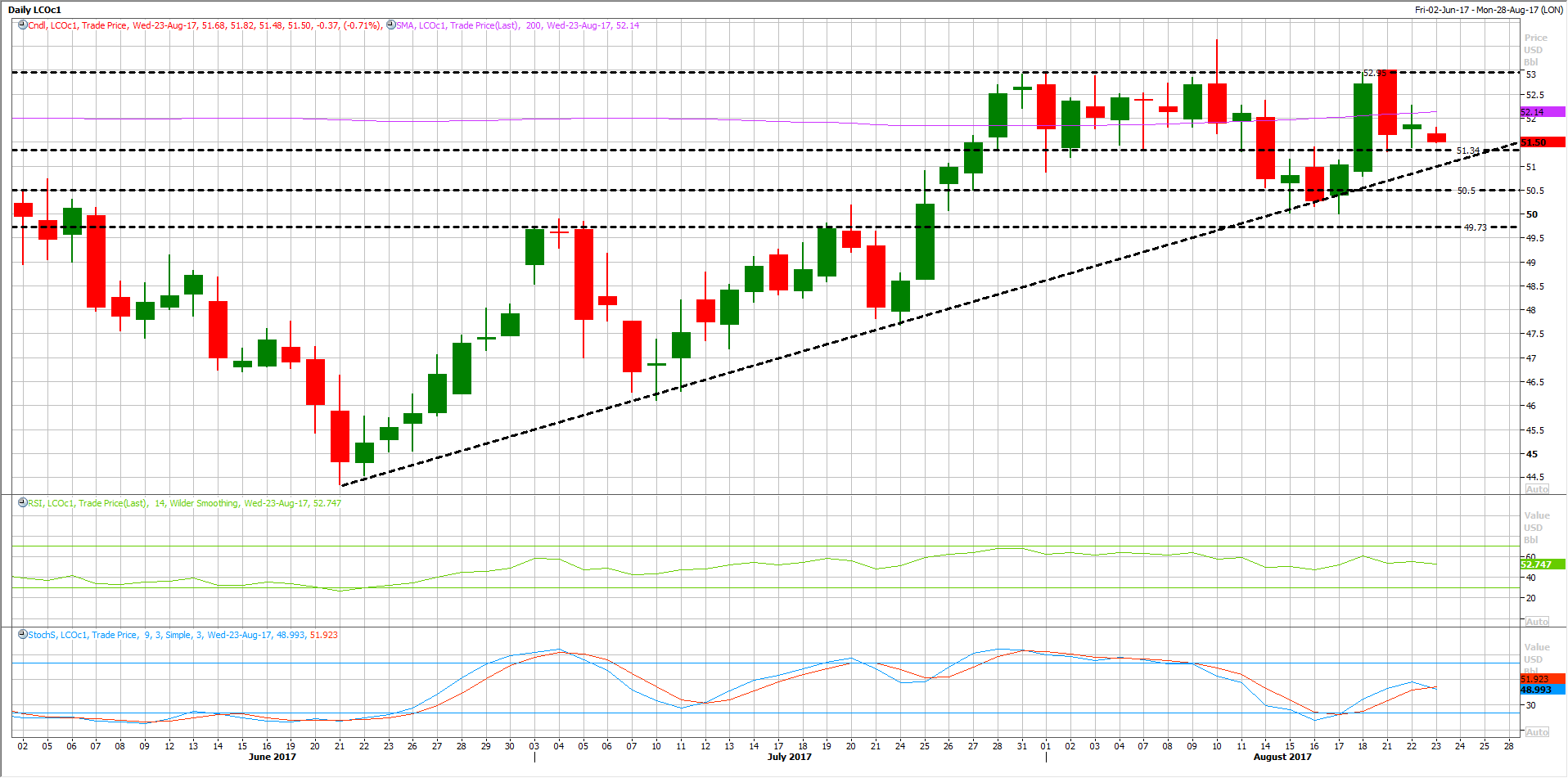Click the red 51.923 stochastic value tag

click(x=1543, y=679)
